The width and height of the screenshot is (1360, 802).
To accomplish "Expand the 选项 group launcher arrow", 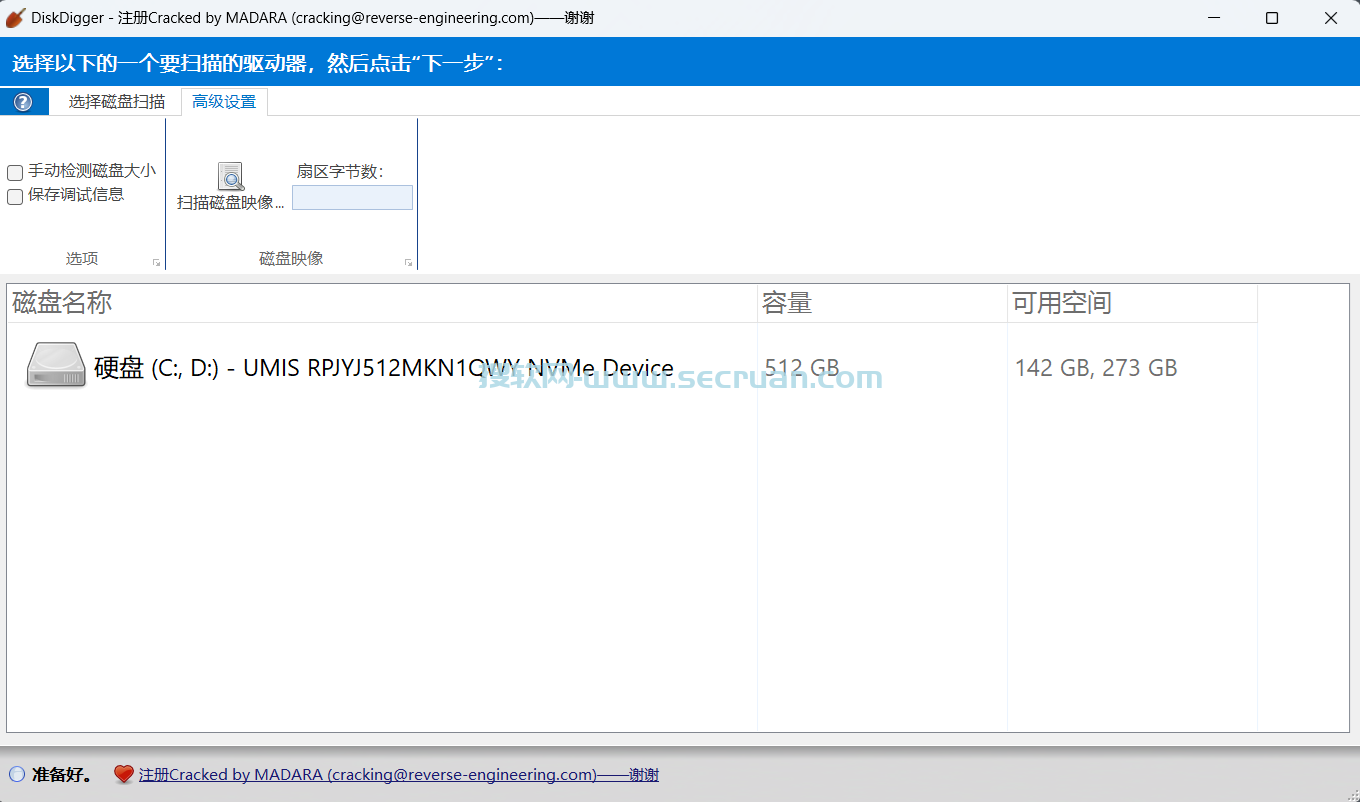I will [x=156, y=262].
